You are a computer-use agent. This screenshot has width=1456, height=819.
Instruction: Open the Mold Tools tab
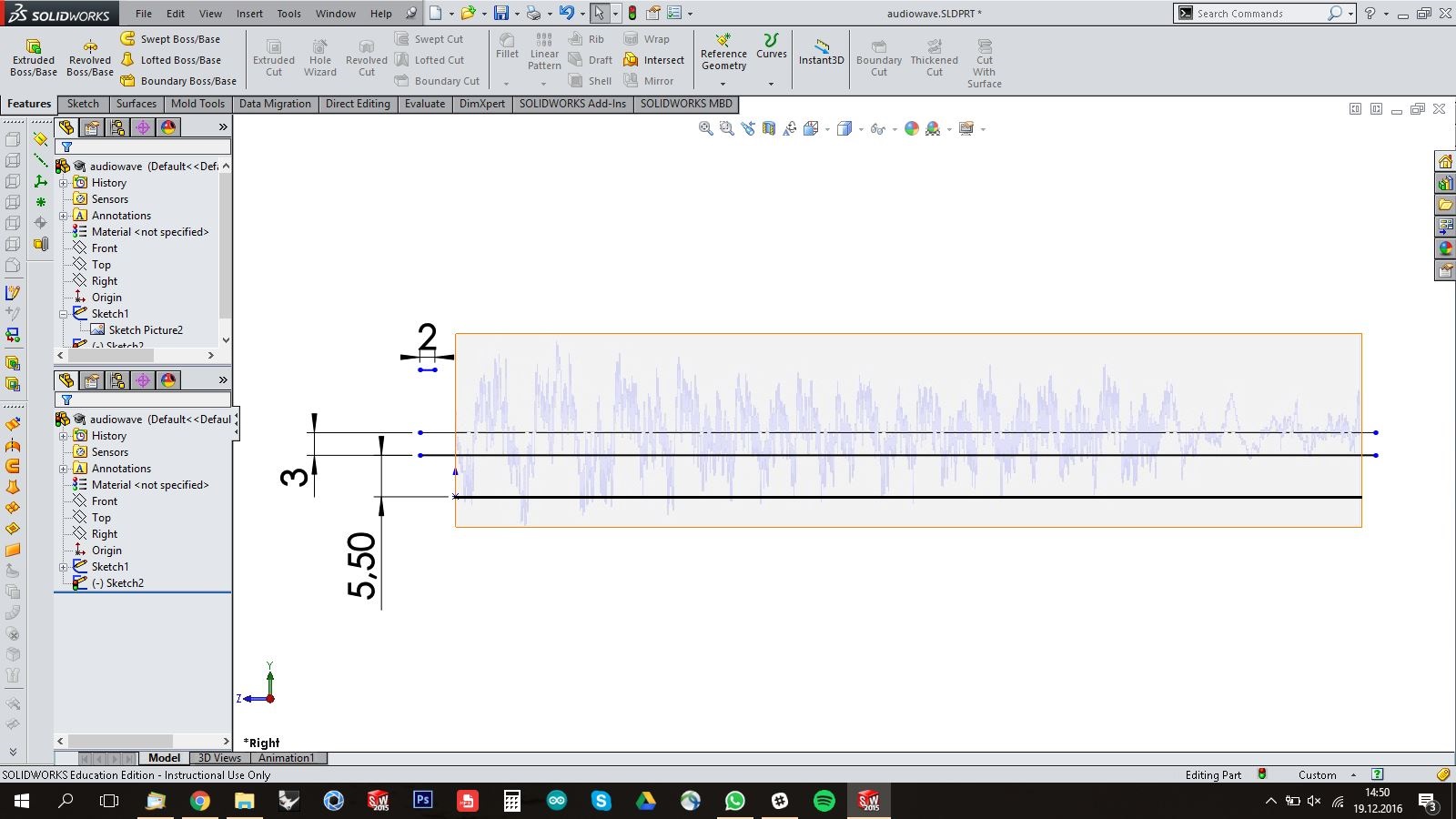tap(197, 104)
